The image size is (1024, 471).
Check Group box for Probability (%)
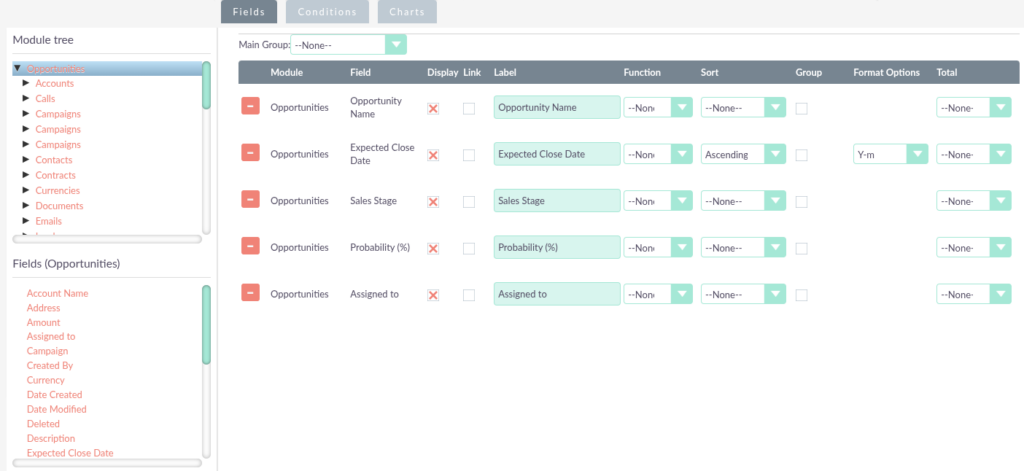coord(801,249)
